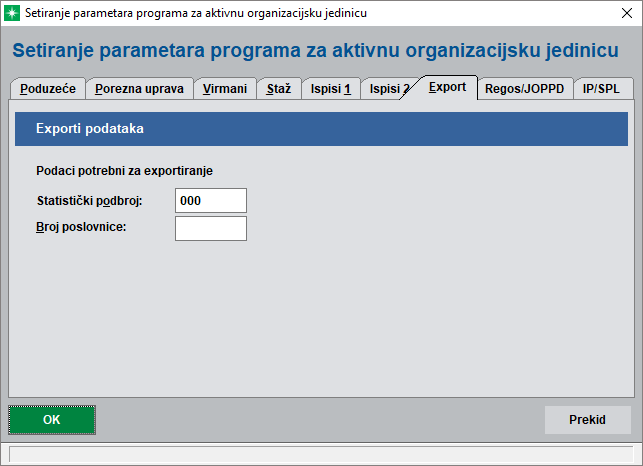Cancel with the Prekid button
643x466 pixels.
587,420
